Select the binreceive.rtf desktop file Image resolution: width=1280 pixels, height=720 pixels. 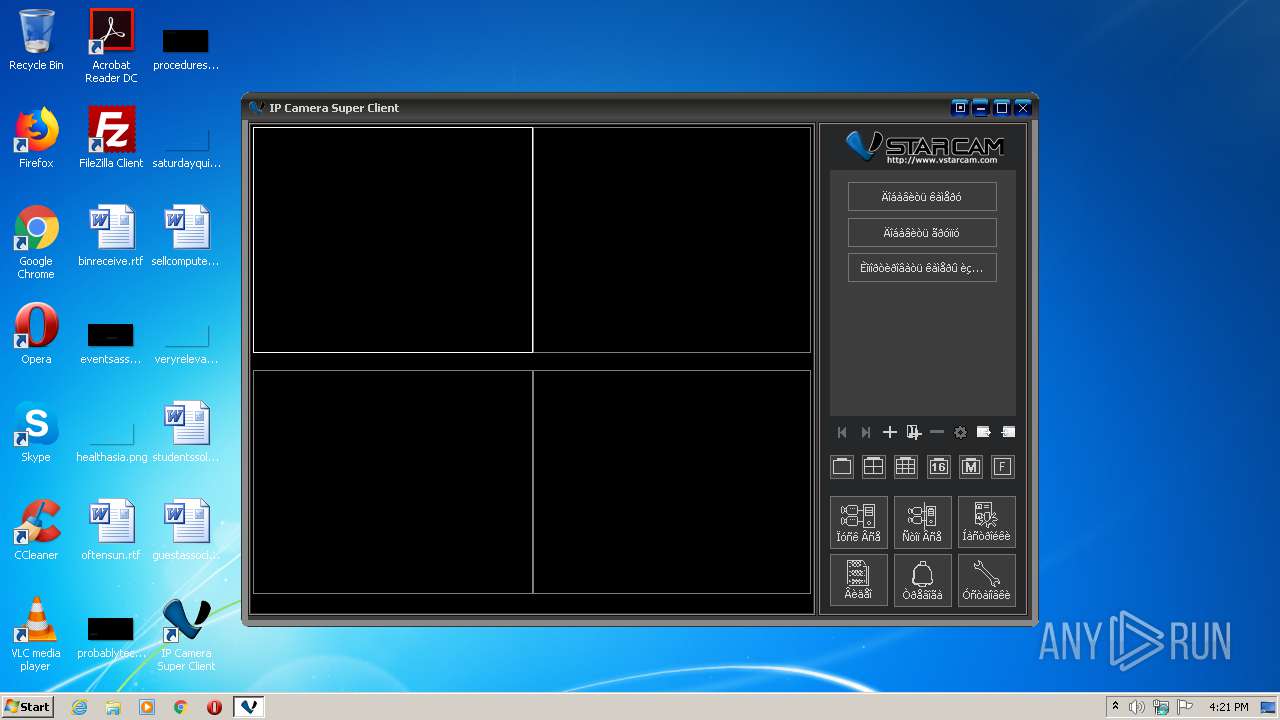click(x=111, y=235)
